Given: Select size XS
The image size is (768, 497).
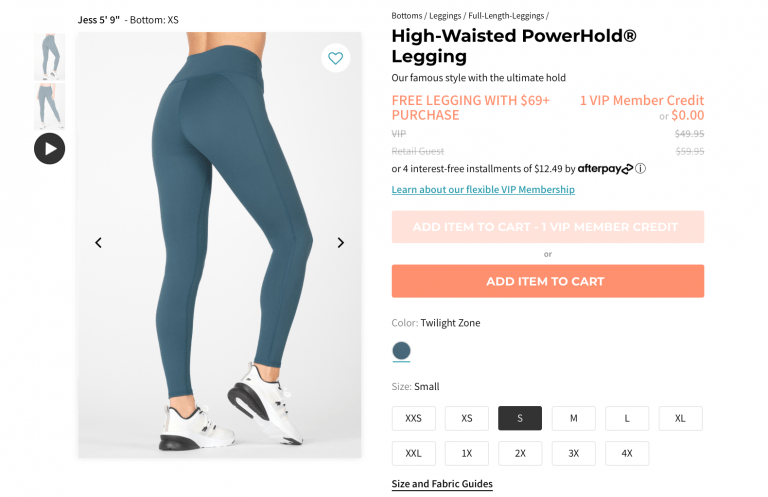Looking at the screenshot, I should (467, 418).
